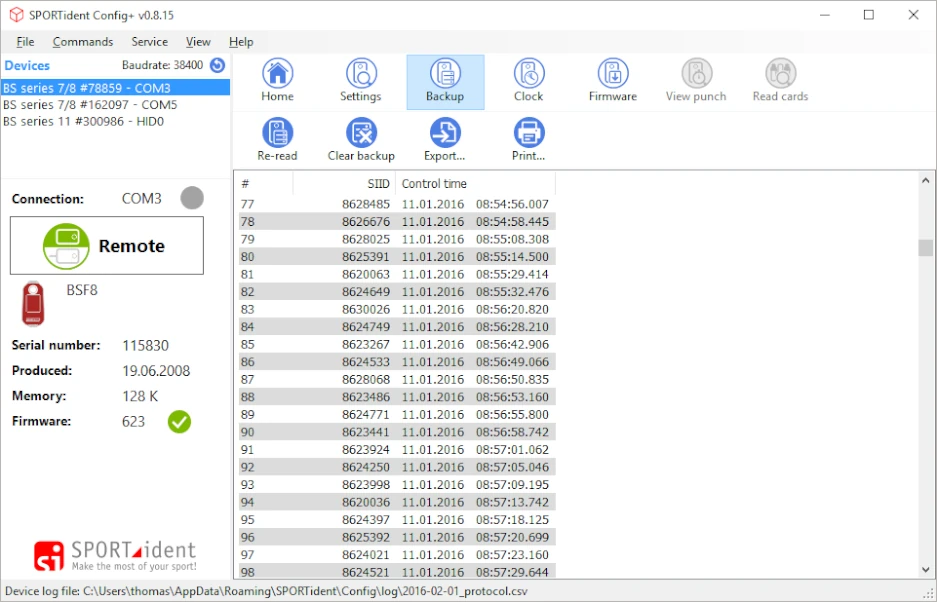Open the Home toolbar icon
The height and width of the screenshot is (602, 937).
[x=277, y=81]
